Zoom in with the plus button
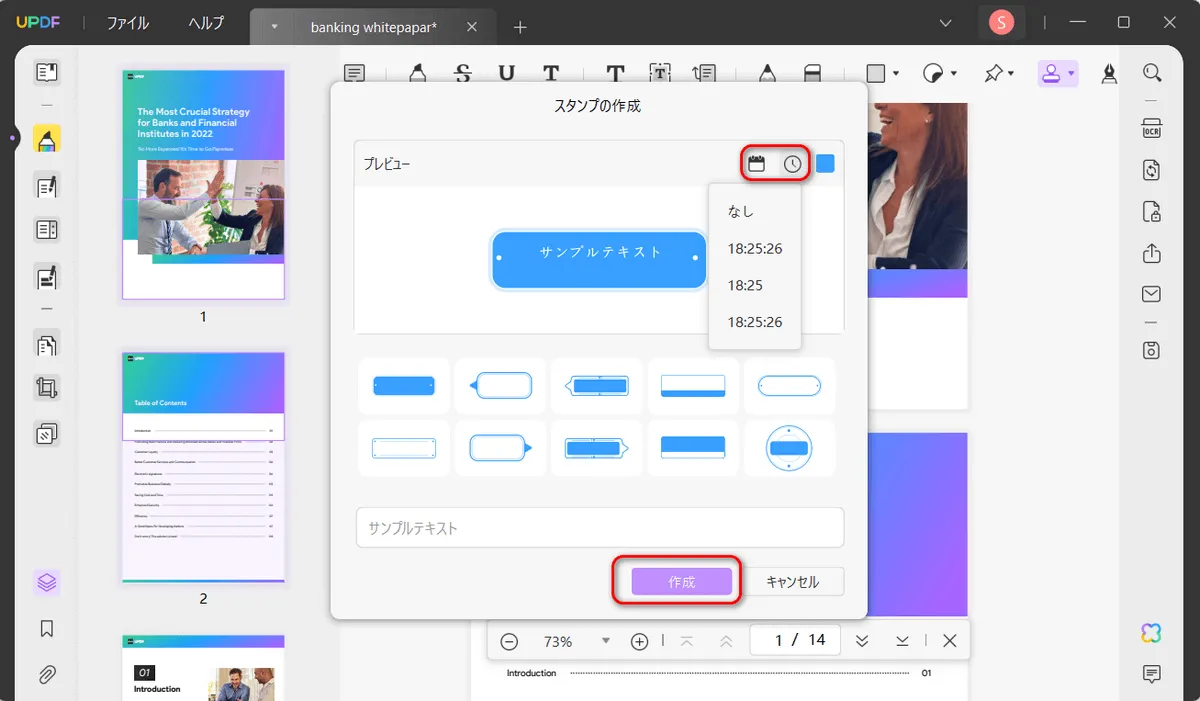Image resolution: width=1200 pixels, height=701 pixels. 640,641
